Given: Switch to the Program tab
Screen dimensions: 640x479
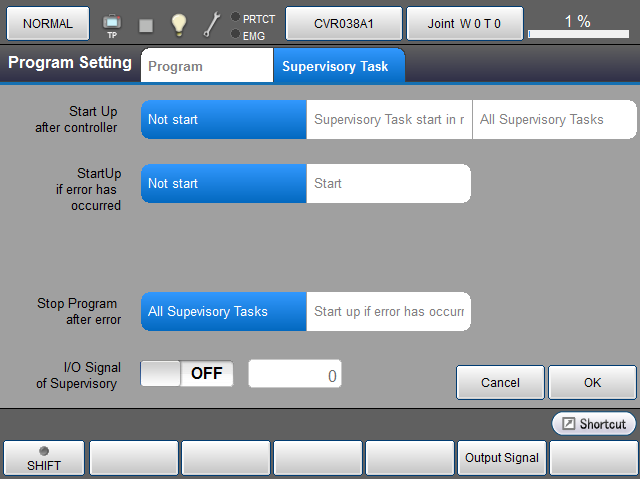Looking at the screenshot, I should pyautogui.click(x=207, y=67).
